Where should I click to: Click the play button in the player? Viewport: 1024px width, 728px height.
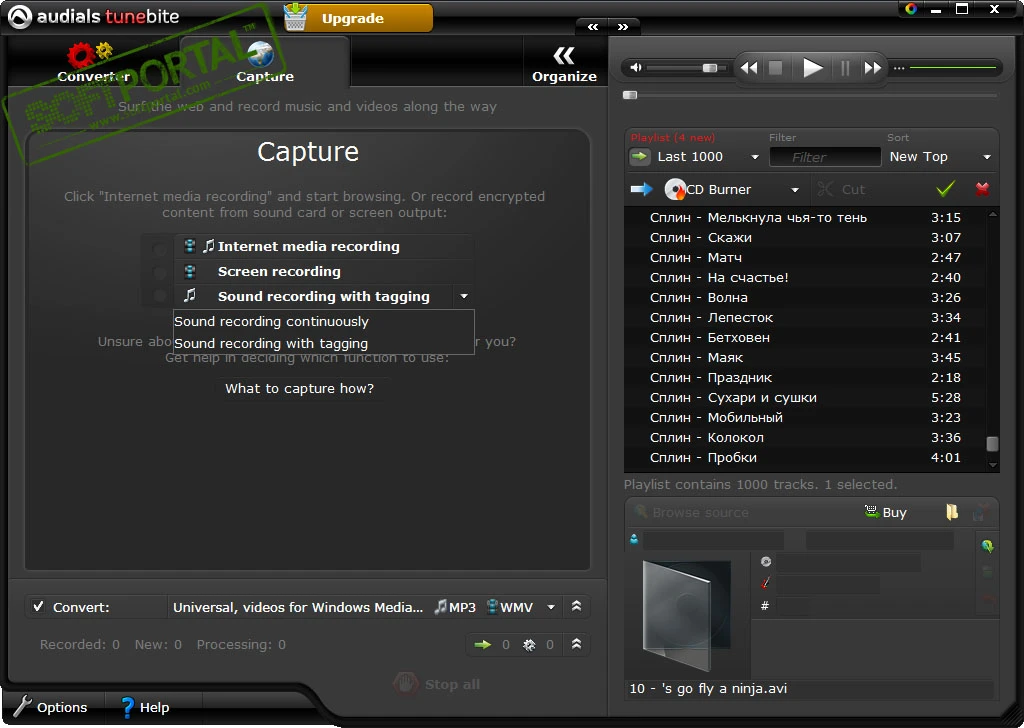pos(813,68)
